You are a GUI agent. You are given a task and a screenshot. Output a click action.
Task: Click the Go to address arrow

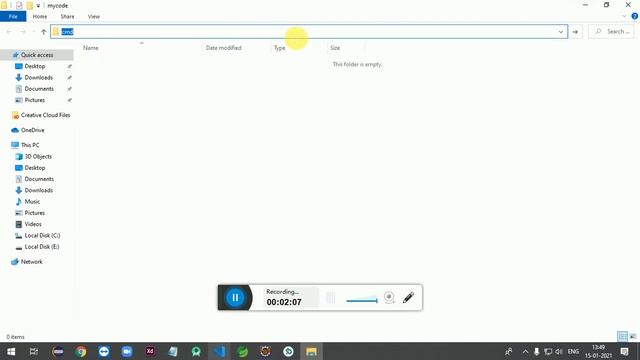pyautogui.click(x=575, y=32)
